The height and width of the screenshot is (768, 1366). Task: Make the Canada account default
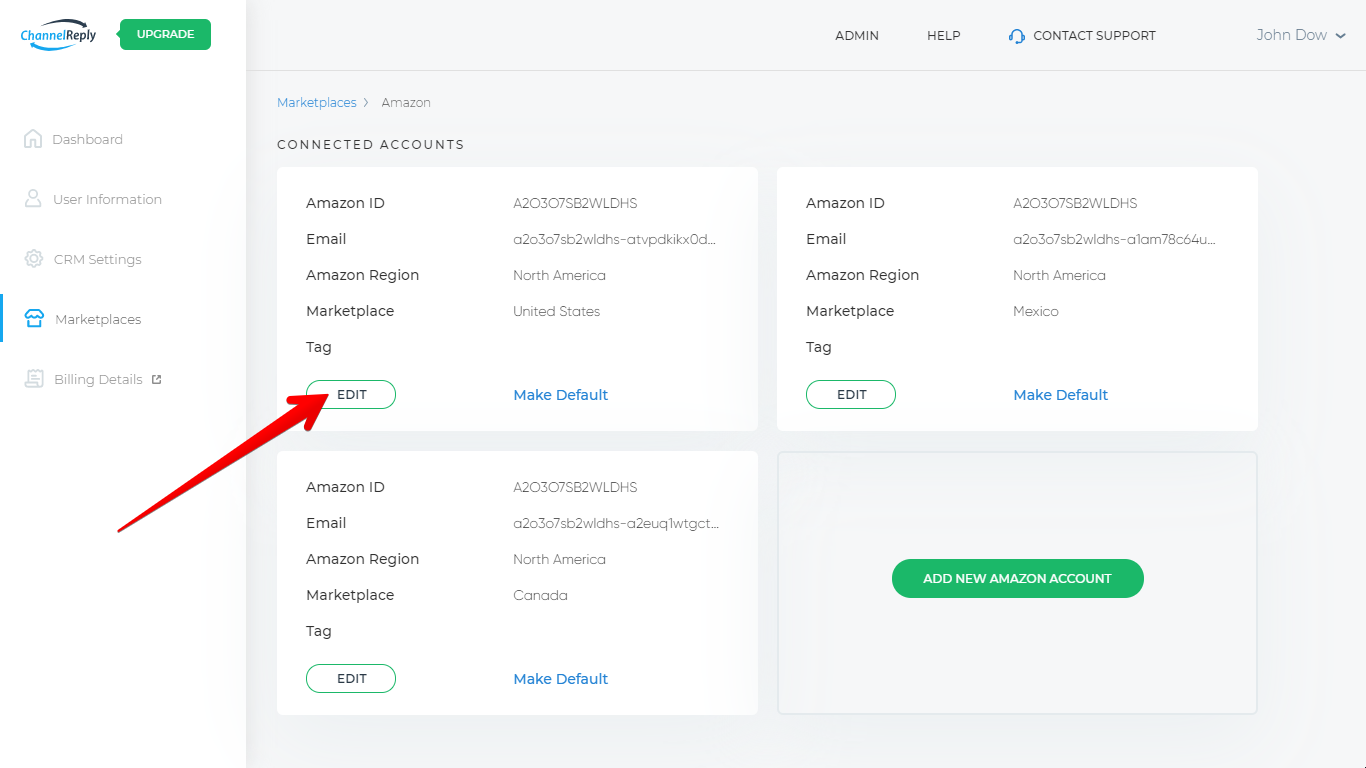tap(561, 679)
